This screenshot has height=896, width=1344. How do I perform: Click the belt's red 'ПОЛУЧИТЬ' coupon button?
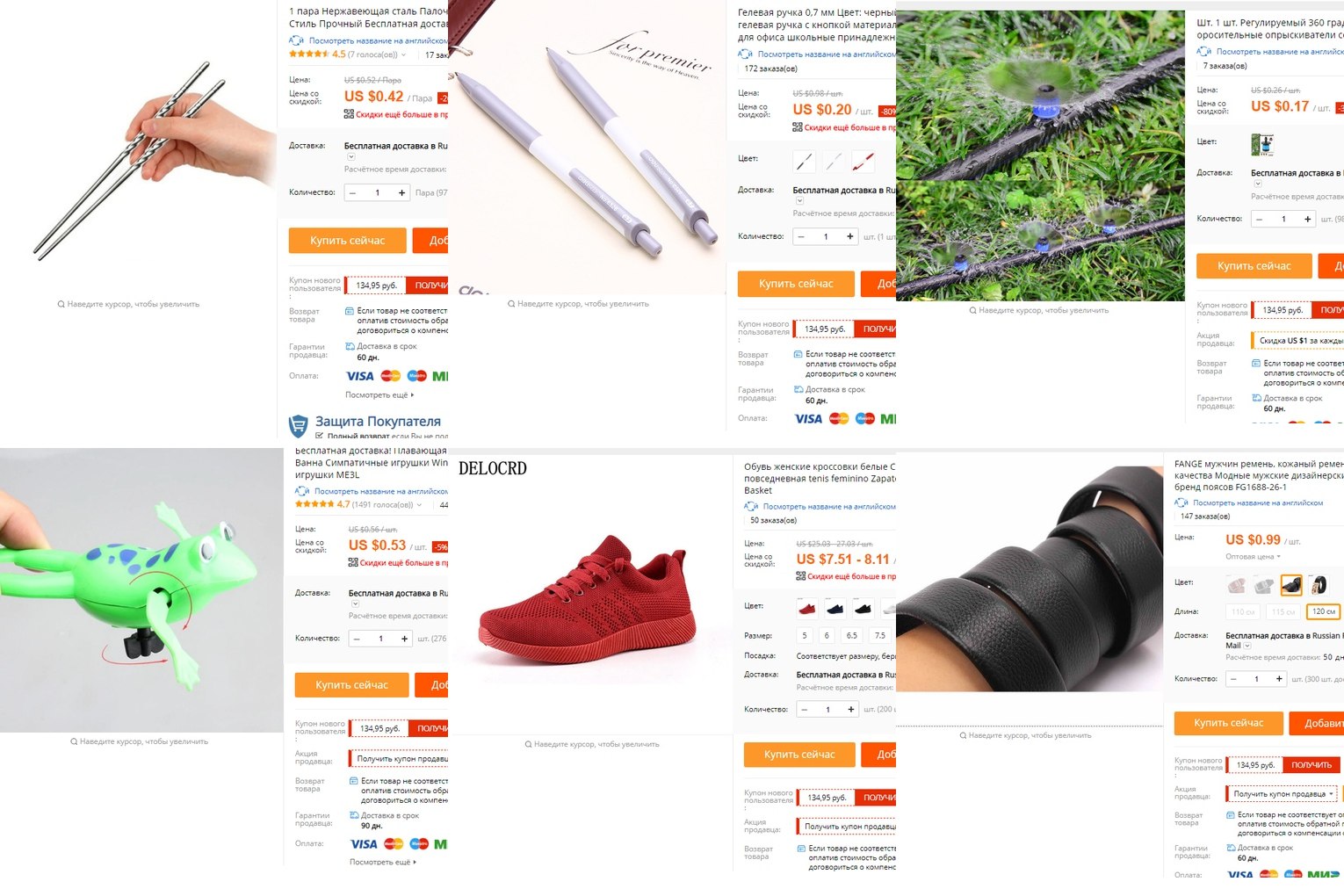[1311, 765]
